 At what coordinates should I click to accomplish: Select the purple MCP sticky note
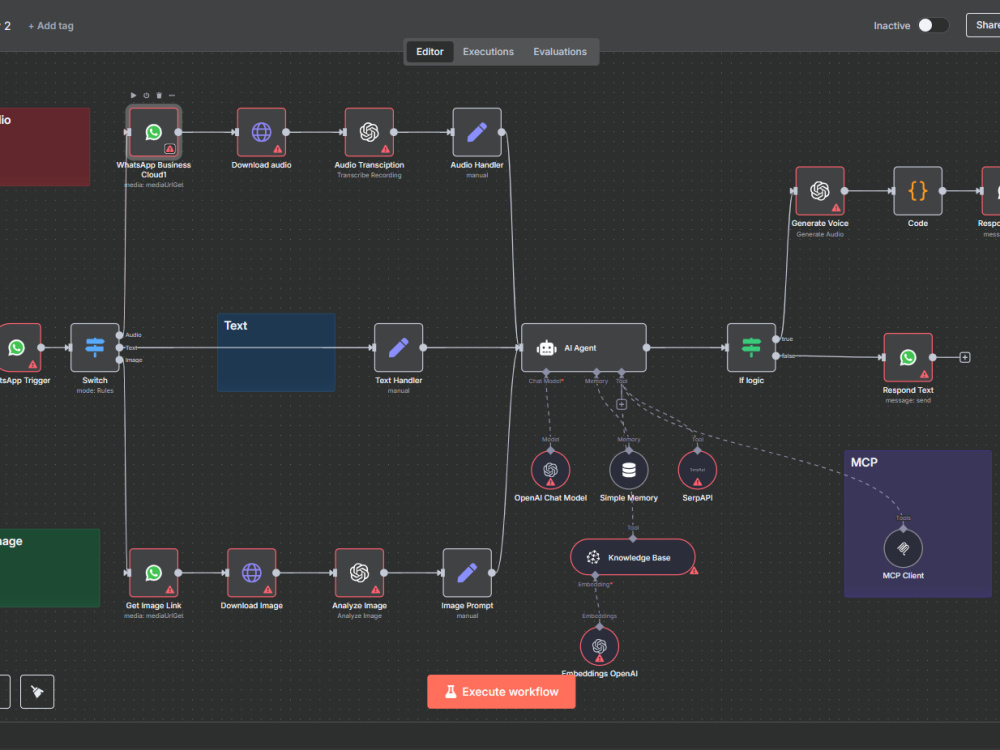click(x=918, y=524)
